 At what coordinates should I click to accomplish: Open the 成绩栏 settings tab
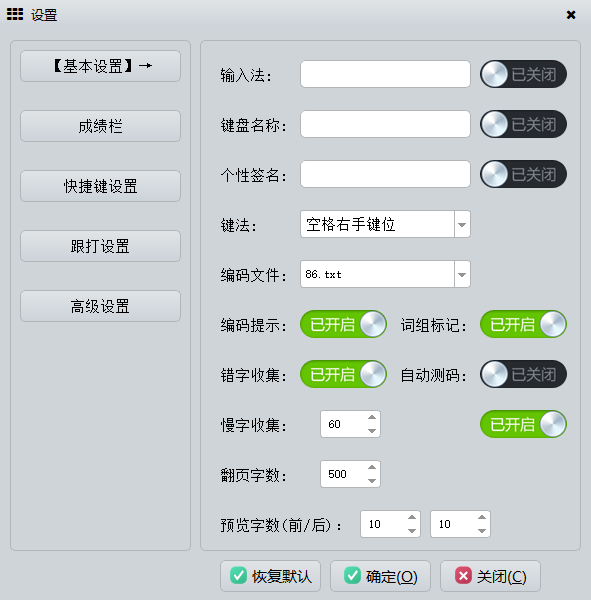(x=100, y=126)
